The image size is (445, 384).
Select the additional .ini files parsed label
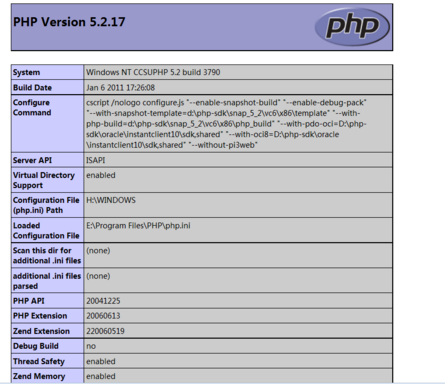click(x=47, y=281)
